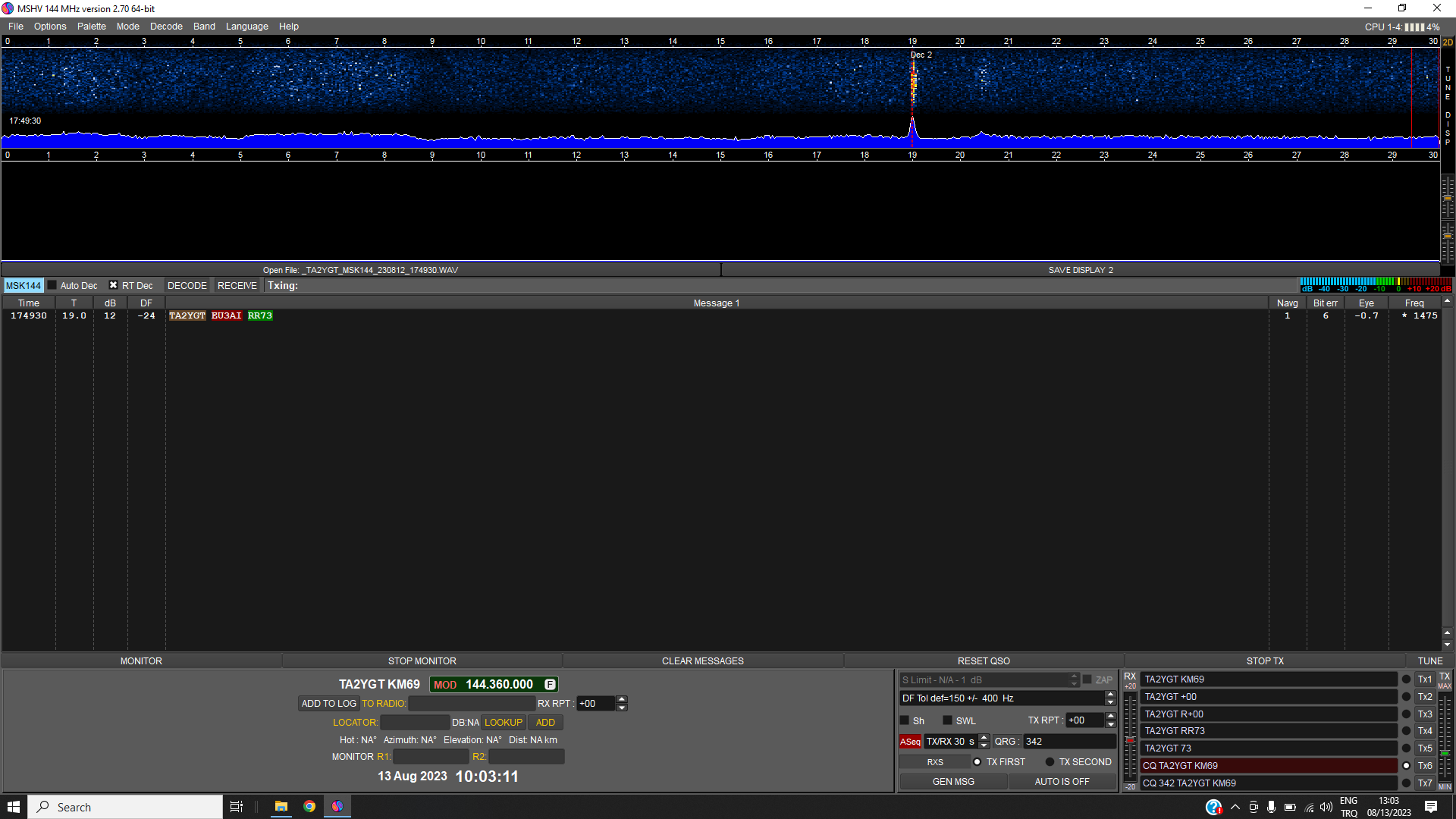Increase TX RPT value with up arrow
The height and width of the screenshot is (819, 1456).
click(x=1110, y=717)
